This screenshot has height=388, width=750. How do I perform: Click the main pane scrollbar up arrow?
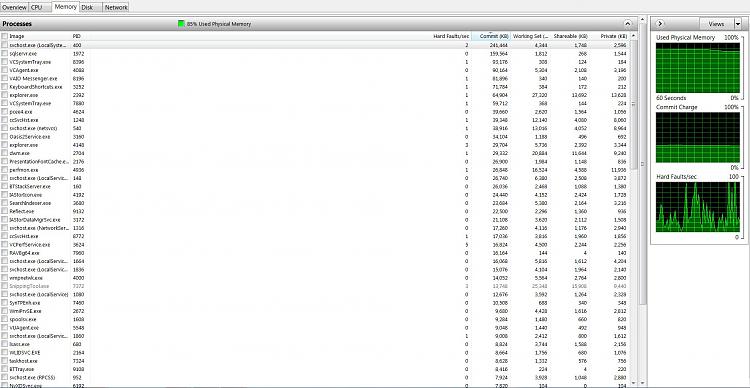(x=643, y=20)
